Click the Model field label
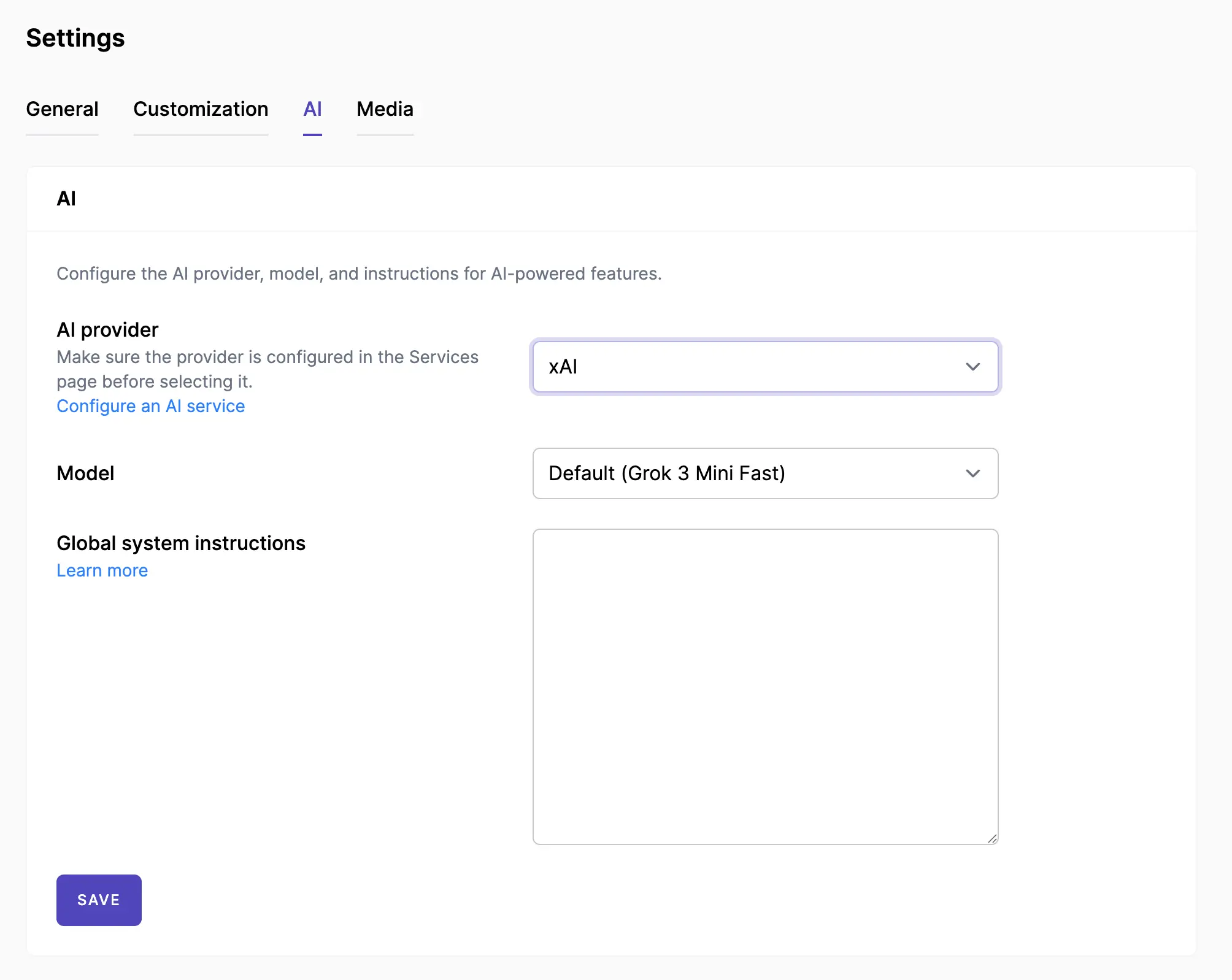1232x980 pixels. (x=85, y=473)
